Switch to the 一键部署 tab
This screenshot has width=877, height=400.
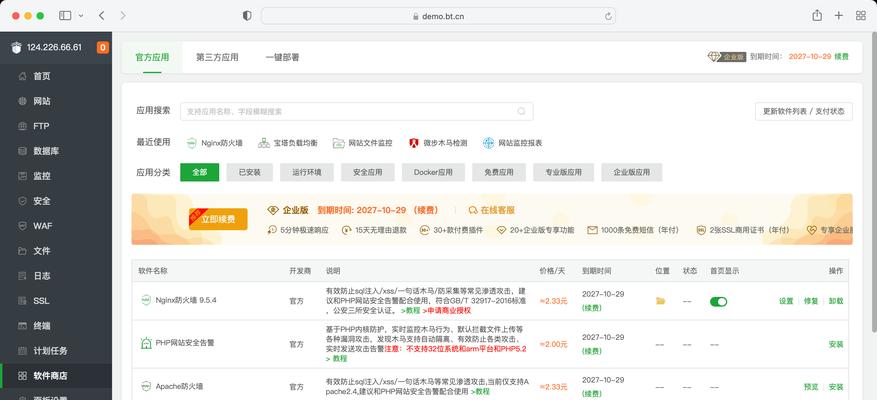tap(282, 57)
